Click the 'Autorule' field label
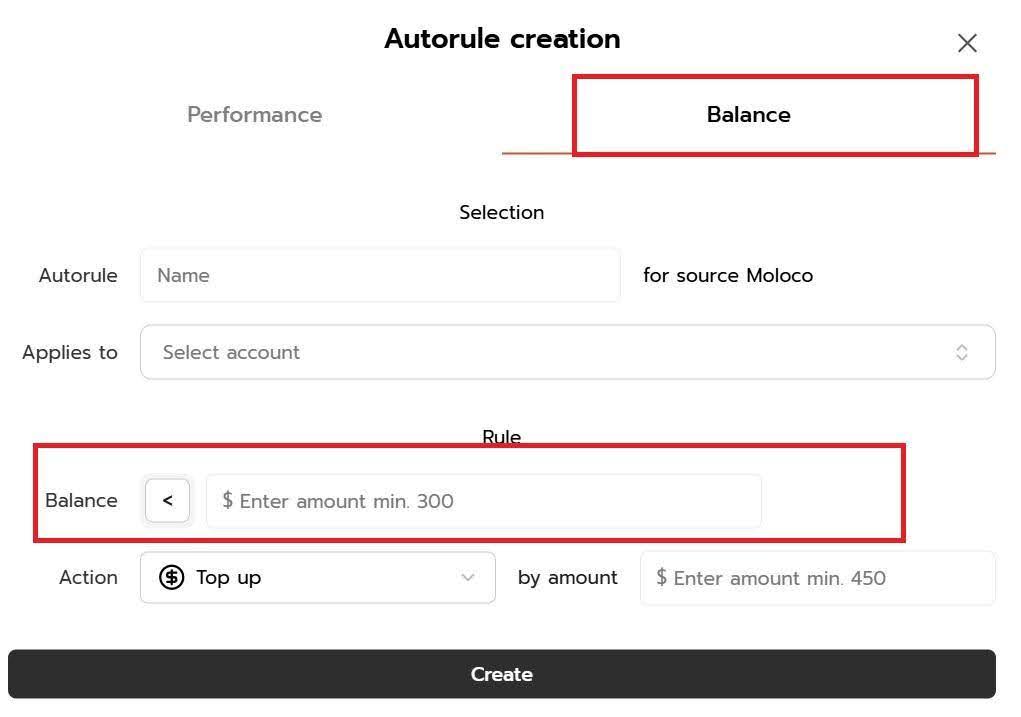 (78, 275)
